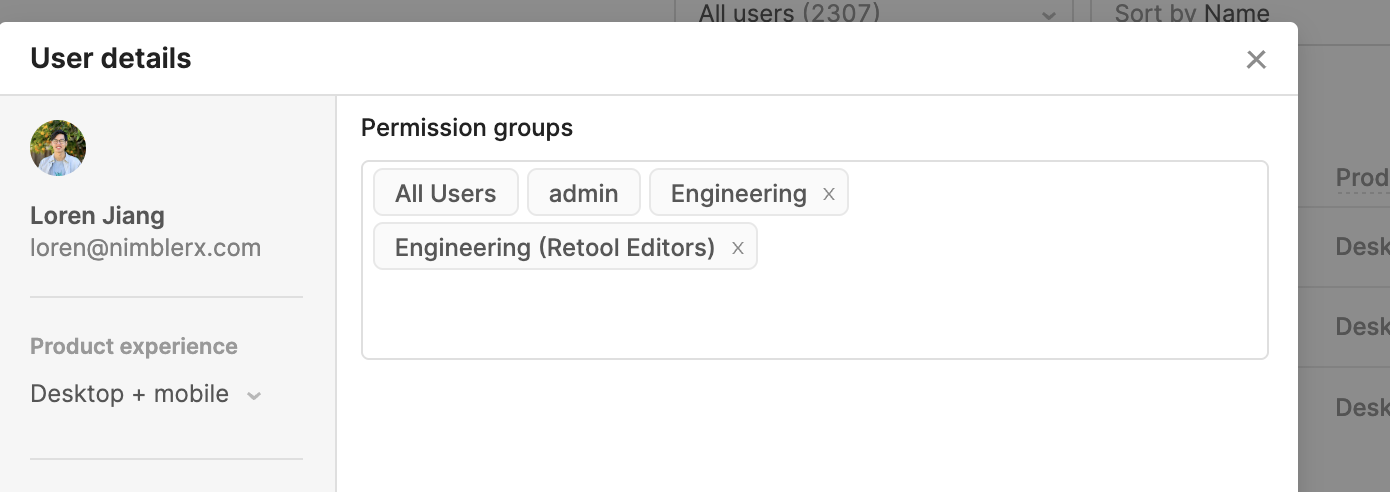Expand the Product experience chevron arrow
Screen dimensions: 1390x492
click(254, 396)
